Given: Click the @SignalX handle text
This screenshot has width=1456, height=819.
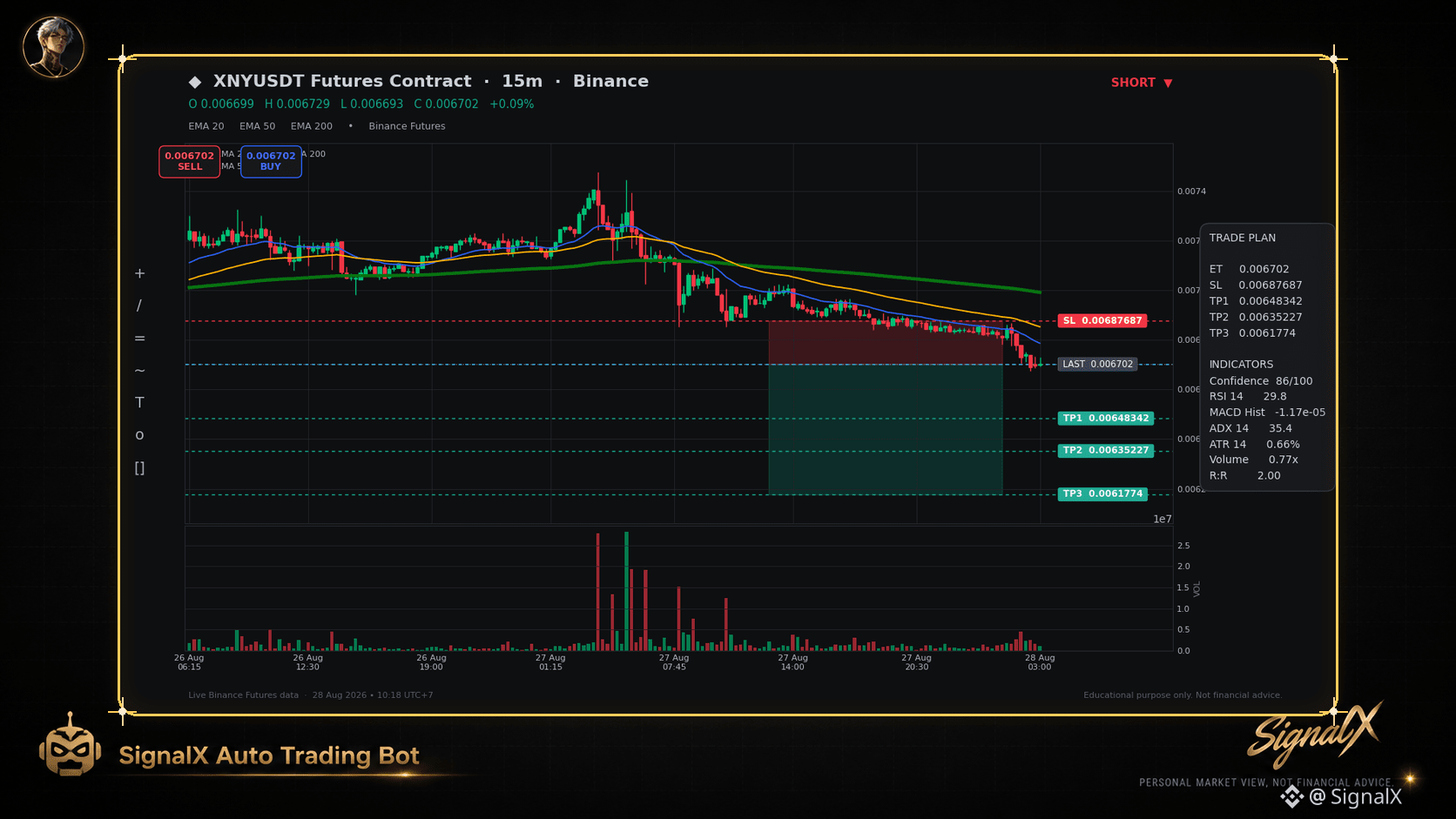Looking at the screenshot, I should point(1355,796).
